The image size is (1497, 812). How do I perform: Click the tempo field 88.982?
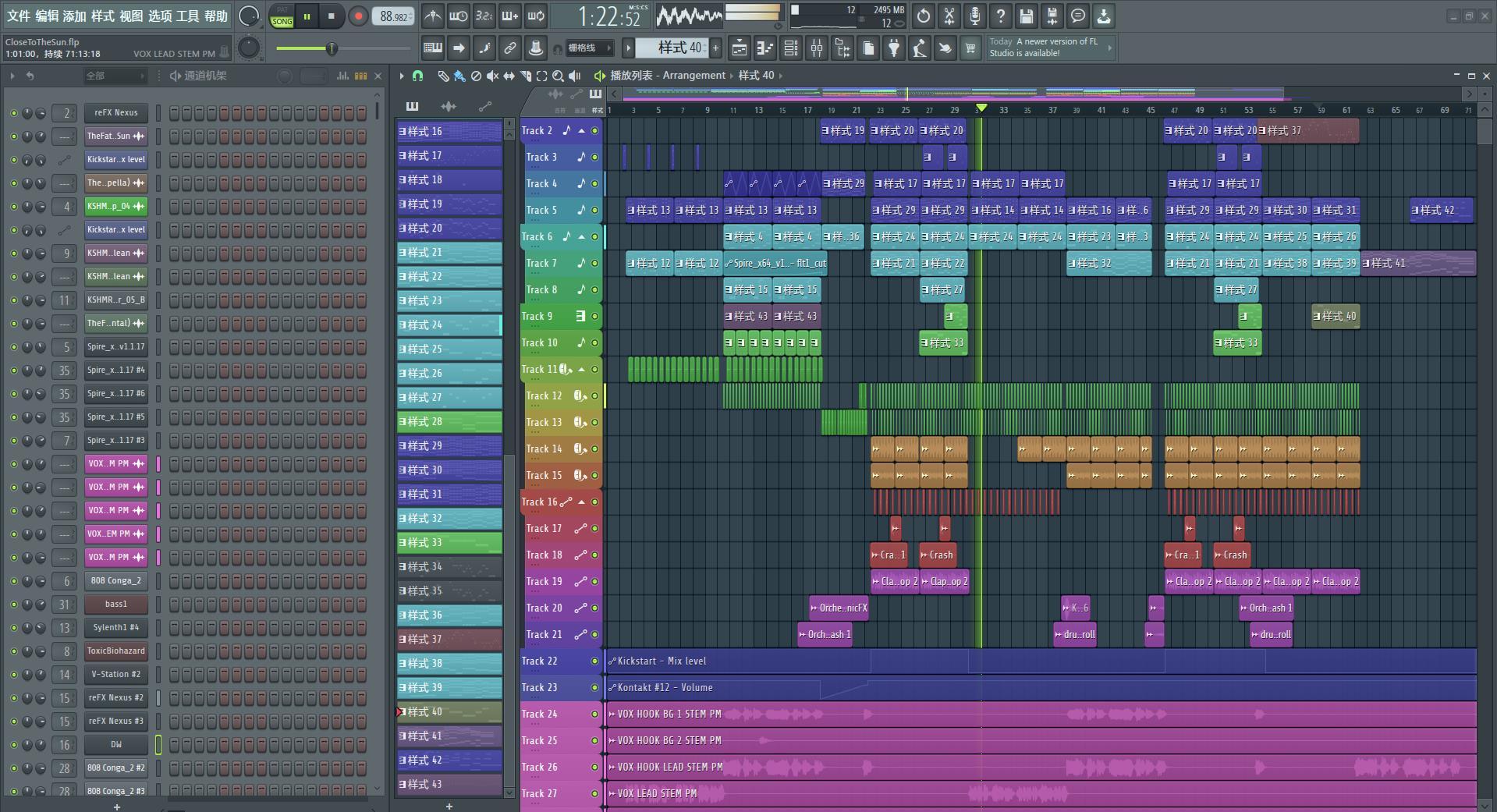[395, 16]
